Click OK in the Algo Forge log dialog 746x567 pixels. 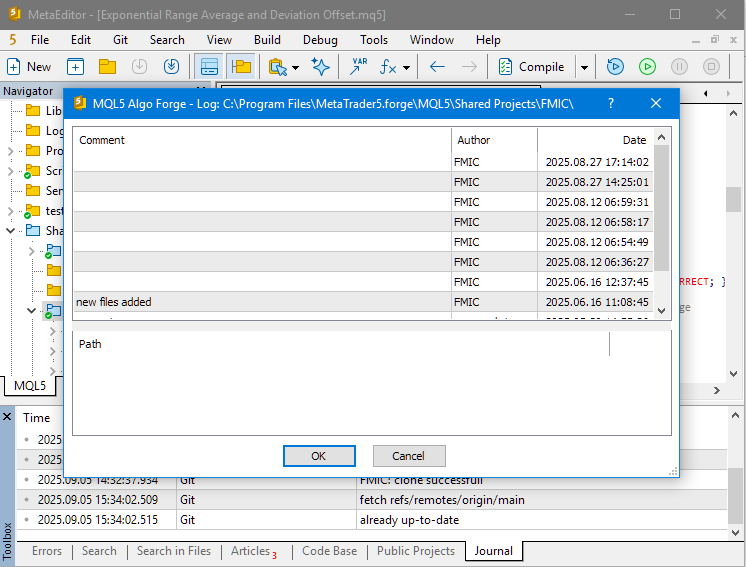tap(319, 456)
